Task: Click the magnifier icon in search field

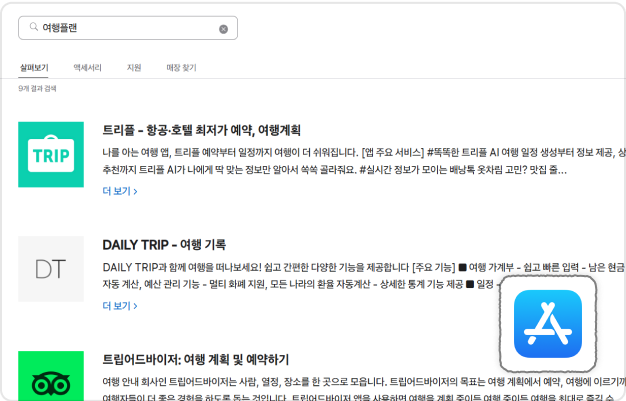Action: point(34,27)
